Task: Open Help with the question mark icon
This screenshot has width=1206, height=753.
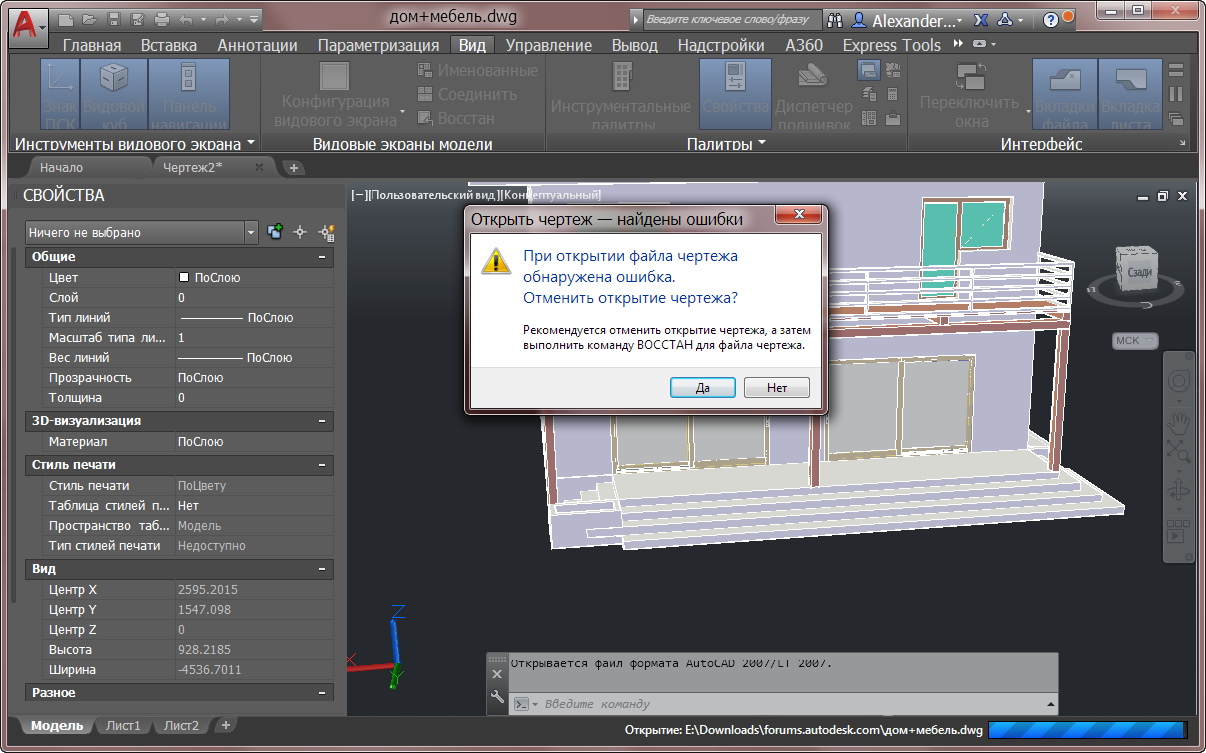Action: point(1050,20)
